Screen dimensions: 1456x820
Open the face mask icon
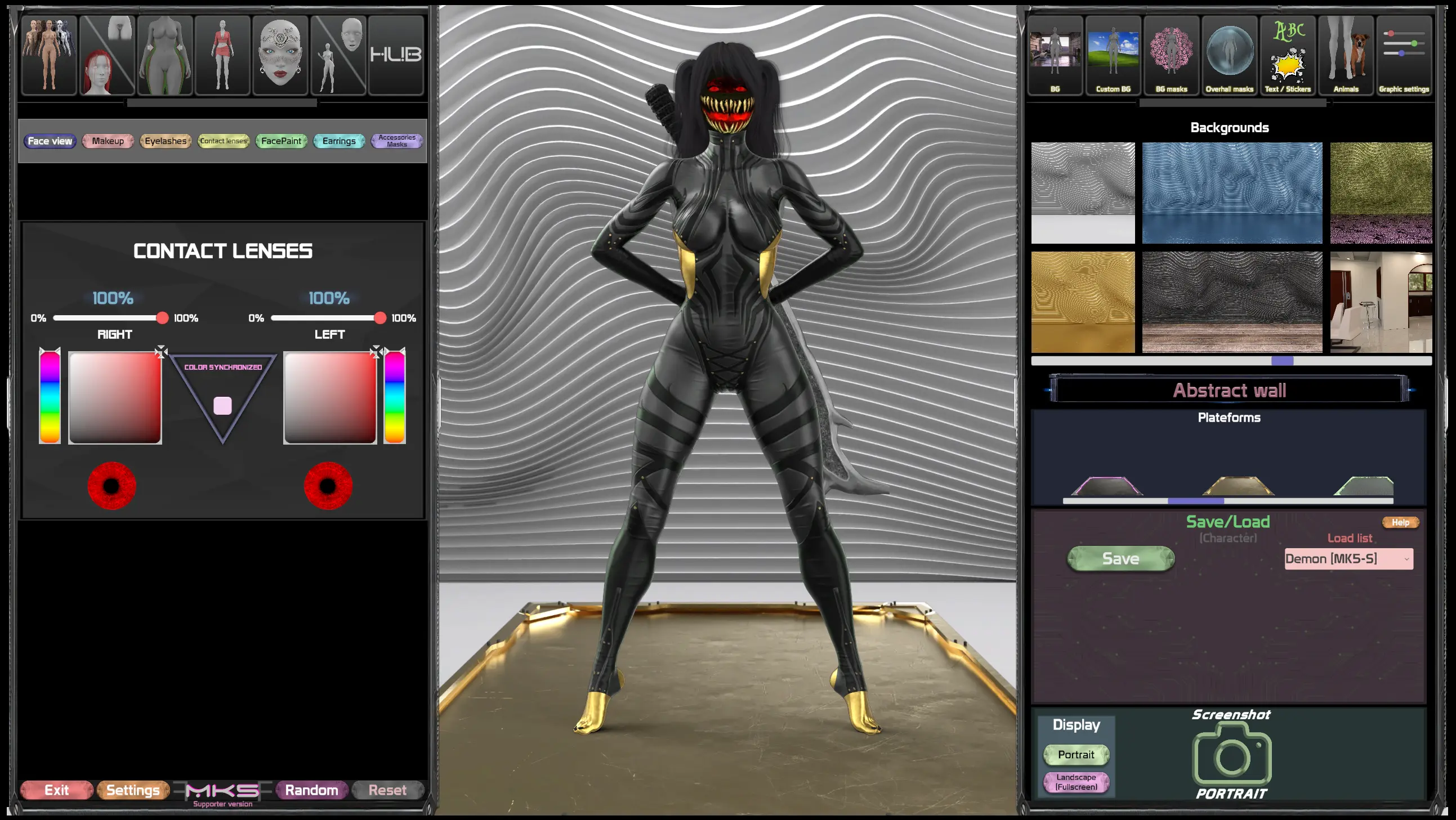click(x=280, y=55)
